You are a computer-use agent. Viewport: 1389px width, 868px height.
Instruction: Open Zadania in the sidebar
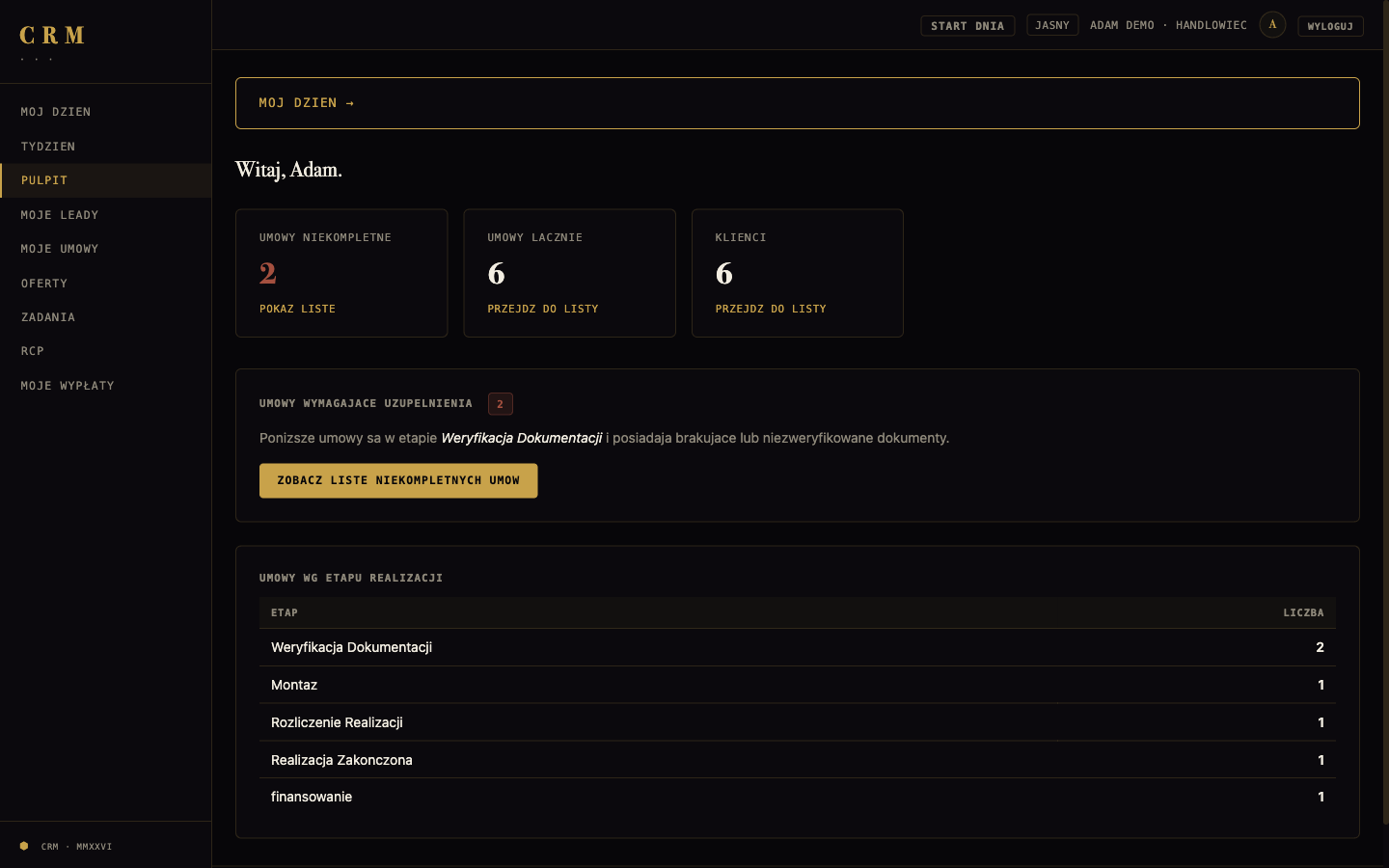pos(105,317)
